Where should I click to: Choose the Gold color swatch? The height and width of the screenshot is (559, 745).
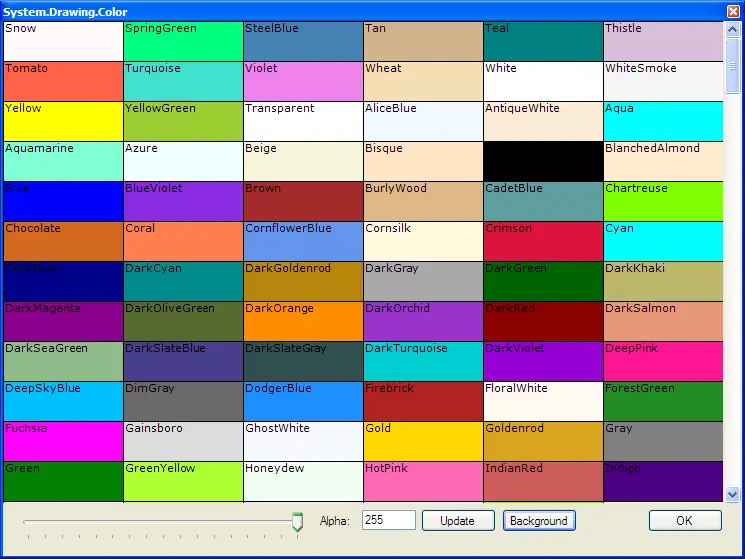pos(423,441)
